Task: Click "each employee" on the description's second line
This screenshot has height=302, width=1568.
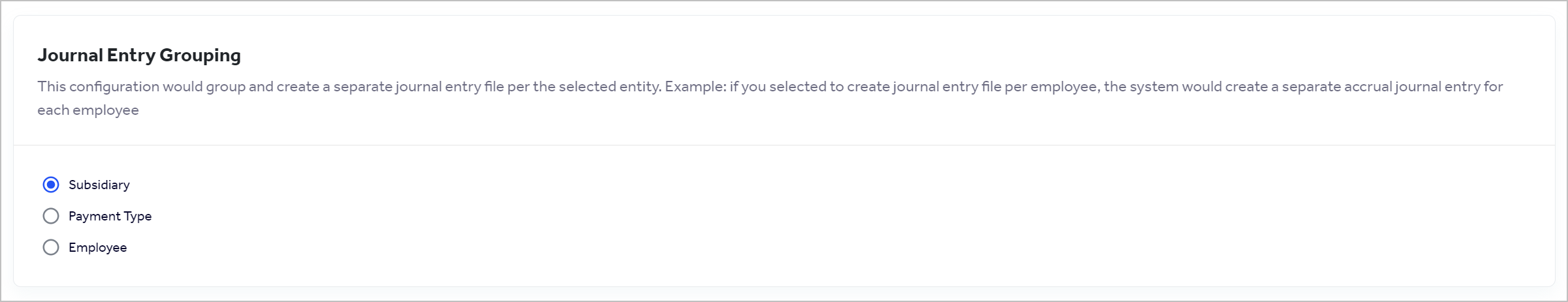Action: (88, 110)
